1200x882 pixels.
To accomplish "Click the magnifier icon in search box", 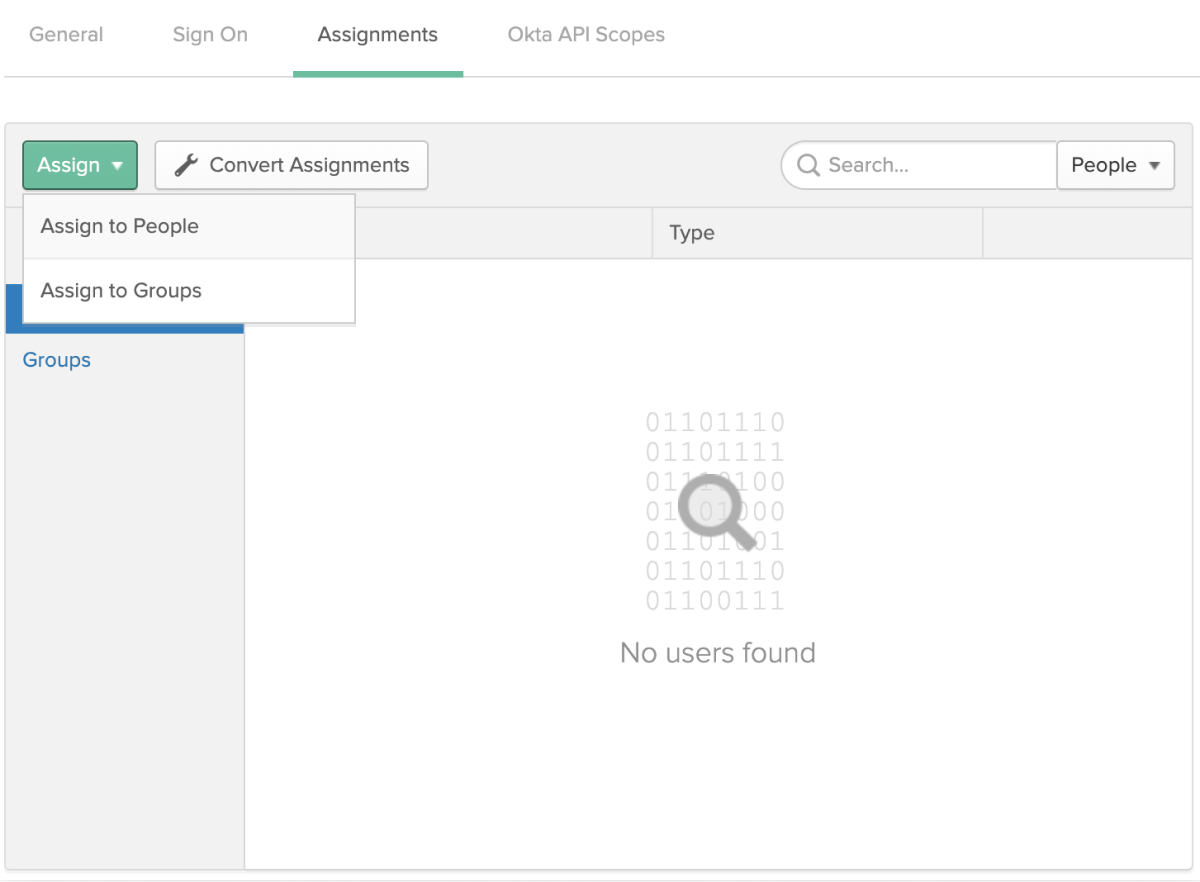I will [x=808, y=165].
